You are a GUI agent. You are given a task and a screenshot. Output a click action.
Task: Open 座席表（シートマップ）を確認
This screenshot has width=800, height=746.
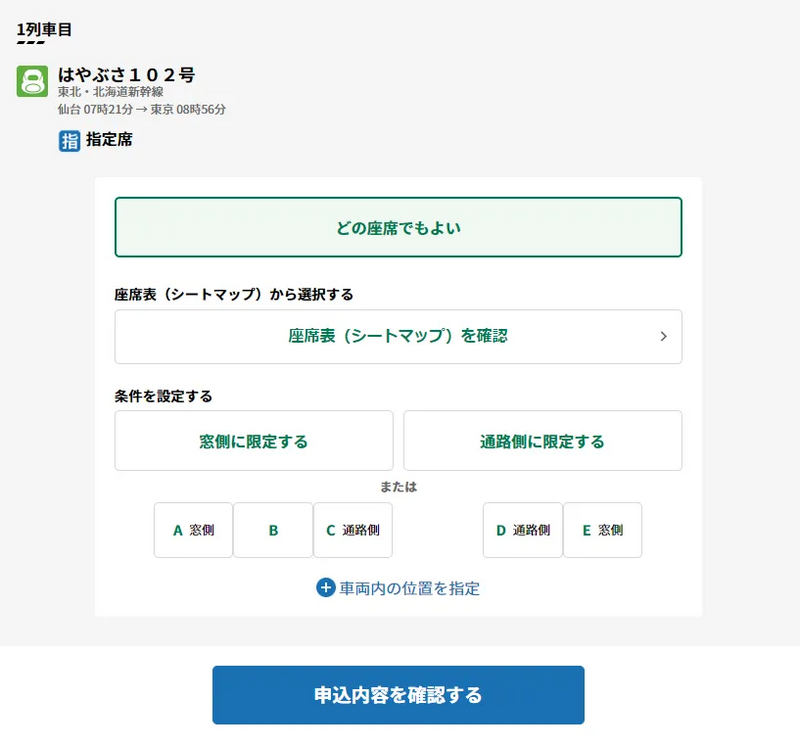(x=398, y=336)
